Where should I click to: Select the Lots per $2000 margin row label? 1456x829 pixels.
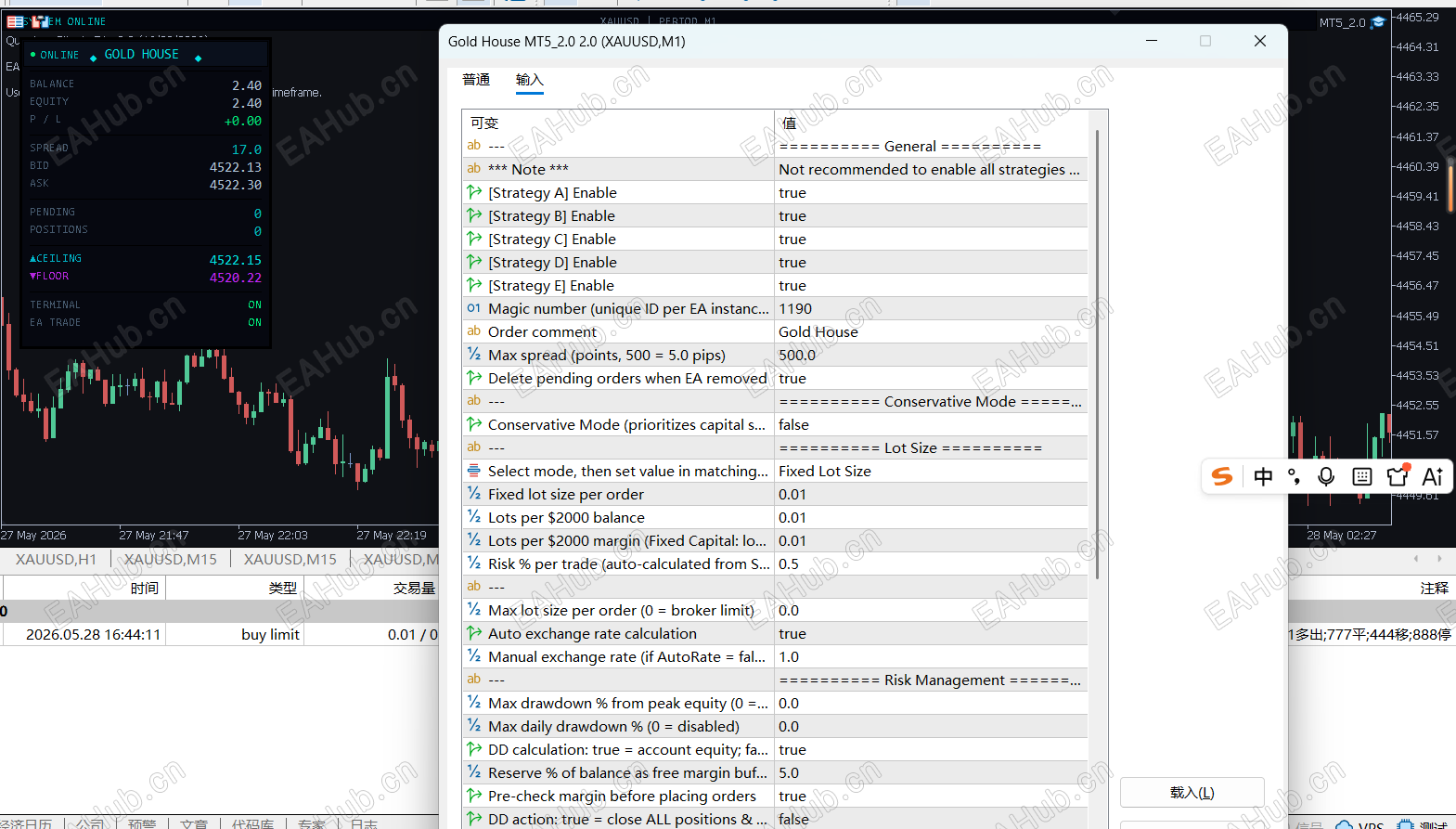tap(627, 540)
